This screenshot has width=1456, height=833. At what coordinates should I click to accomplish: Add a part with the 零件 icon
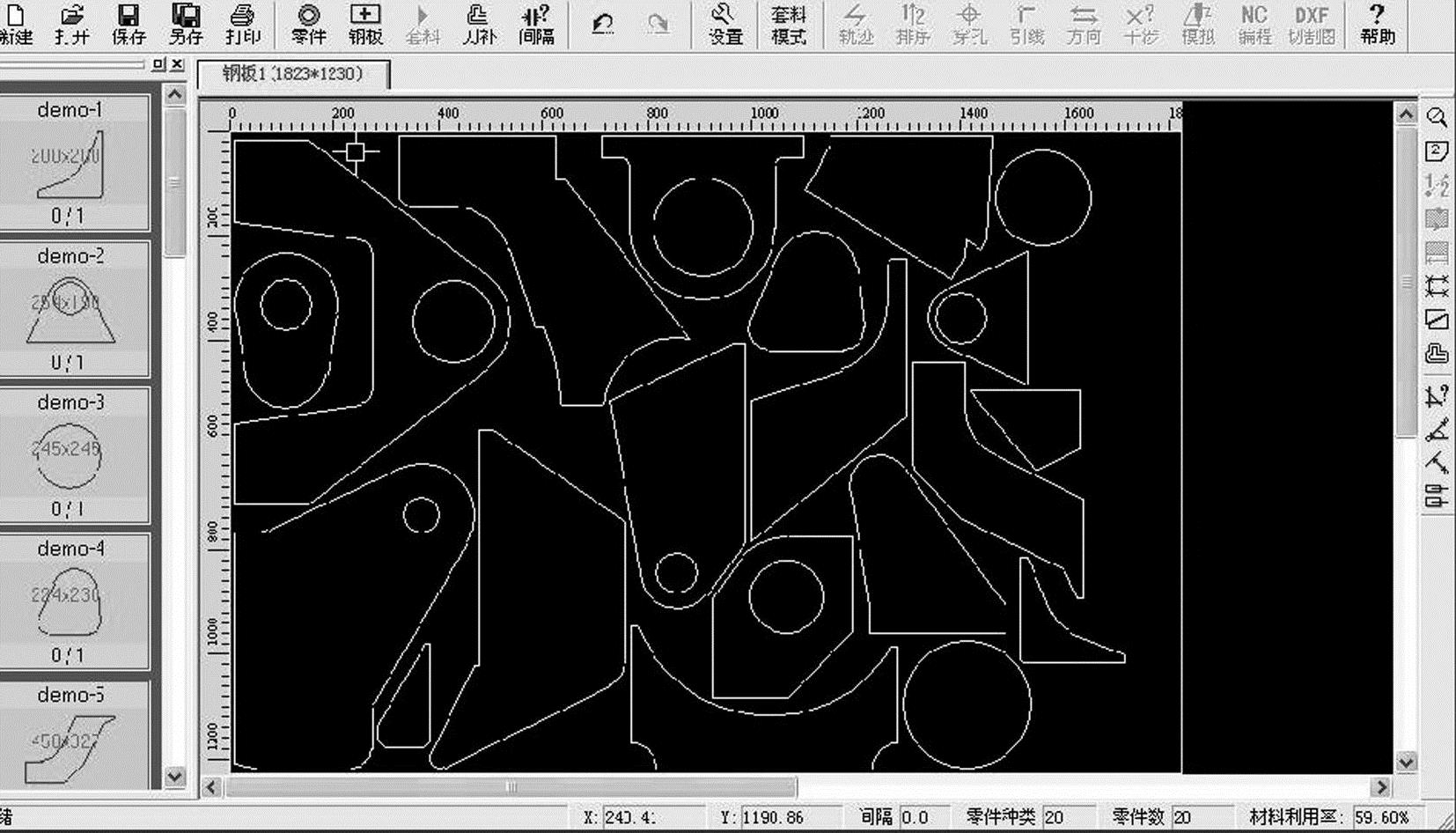pyautogui.click(x=308, y=24)
